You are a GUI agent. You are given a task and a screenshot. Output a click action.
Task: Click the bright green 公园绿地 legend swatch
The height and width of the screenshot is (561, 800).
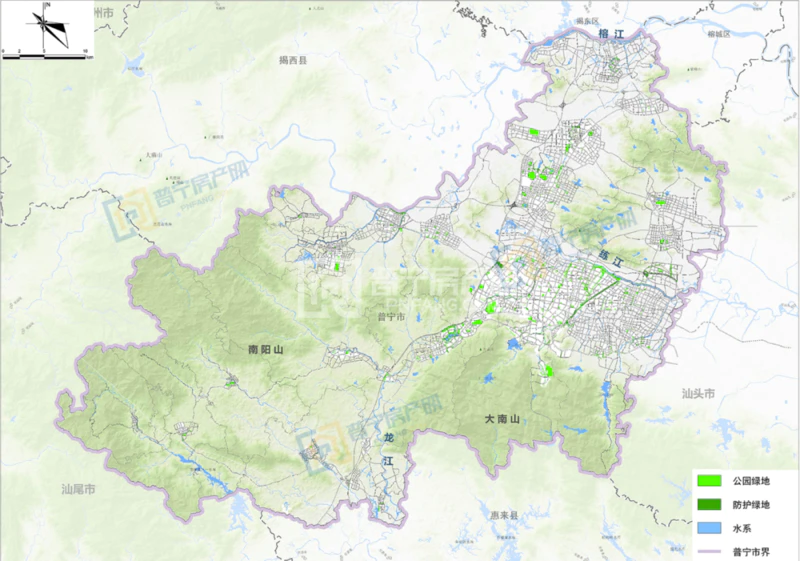coord(710,482)
